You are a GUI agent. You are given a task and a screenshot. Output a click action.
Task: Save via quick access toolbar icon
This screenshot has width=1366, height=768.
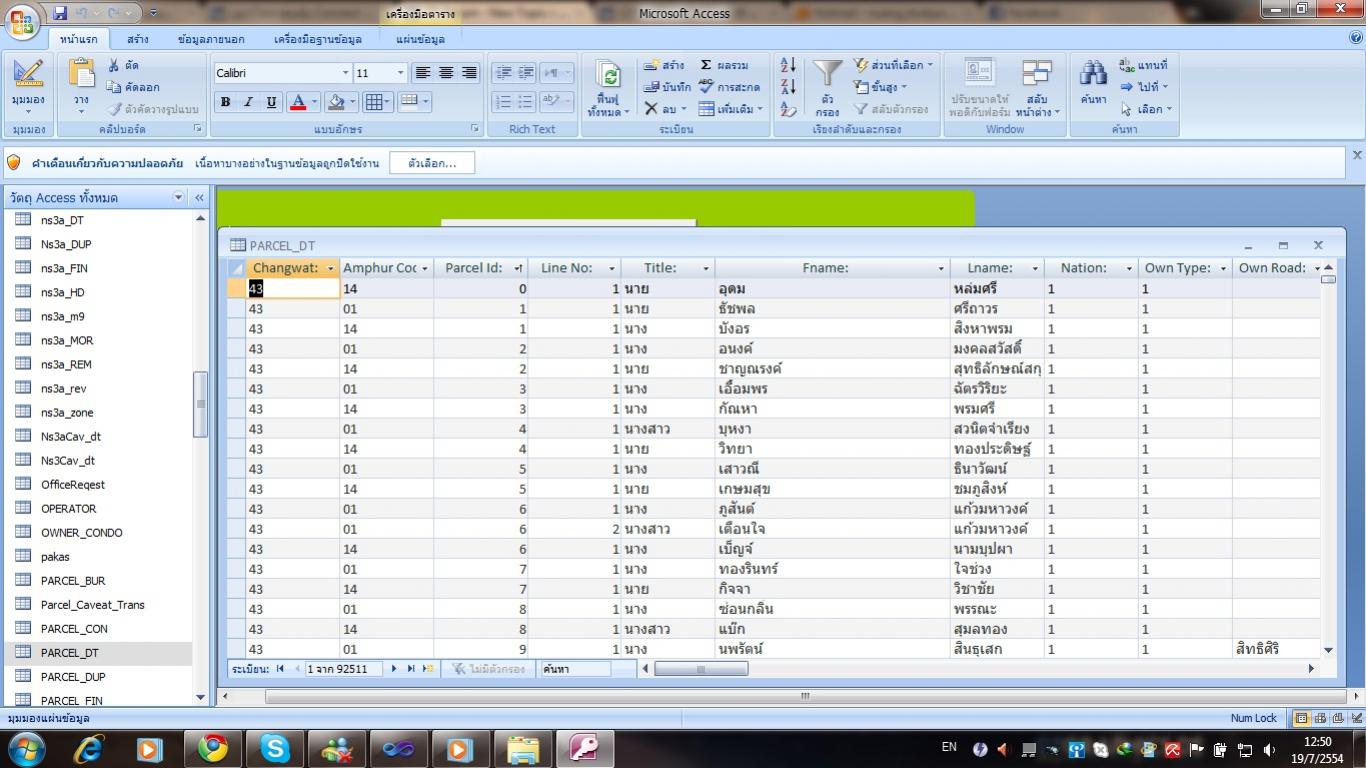click(x=60, y=13)
